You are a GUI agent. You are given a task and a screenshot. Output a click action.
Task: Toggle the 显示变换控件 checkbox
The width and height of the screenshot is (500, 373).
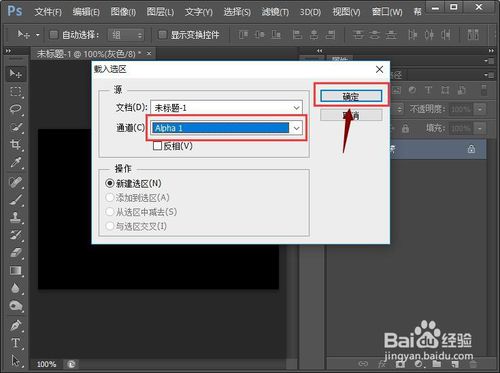tap(162, 35)
